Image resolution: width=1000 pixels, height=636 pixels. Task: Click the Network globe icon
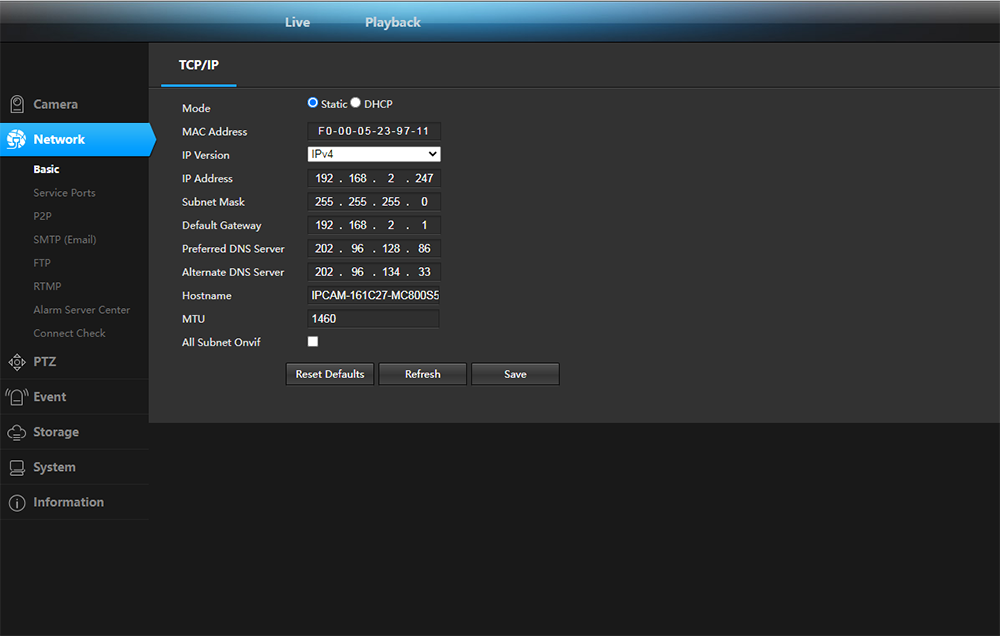click(x=16, y=140)
